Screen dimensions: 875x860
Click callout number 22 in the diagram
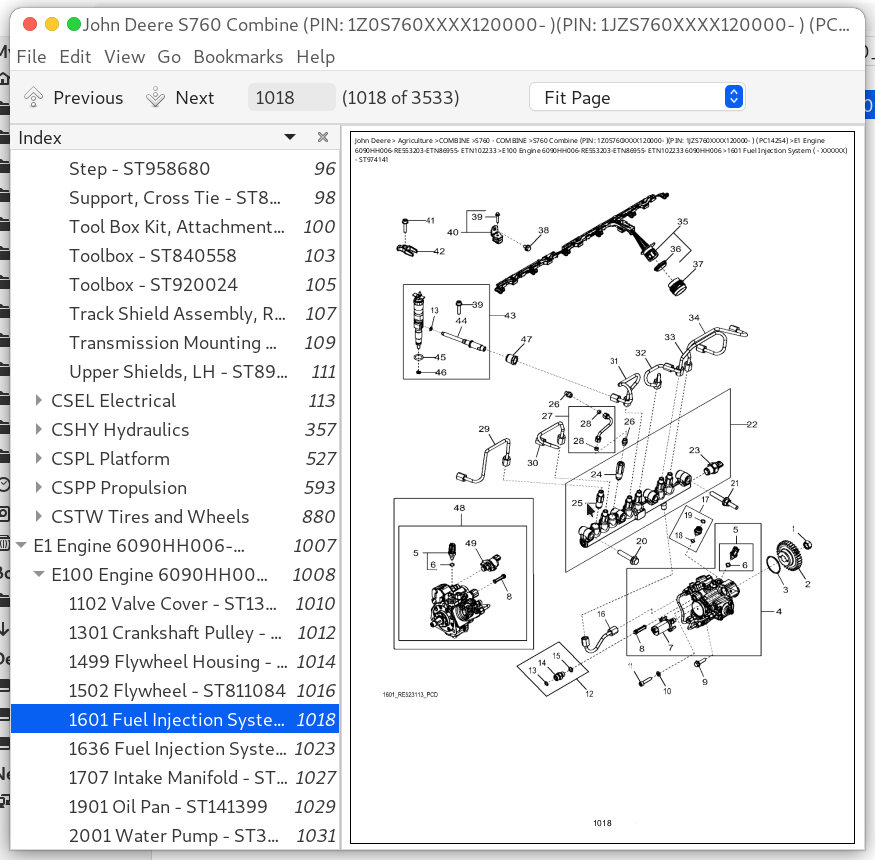click(x=752, y=425)
